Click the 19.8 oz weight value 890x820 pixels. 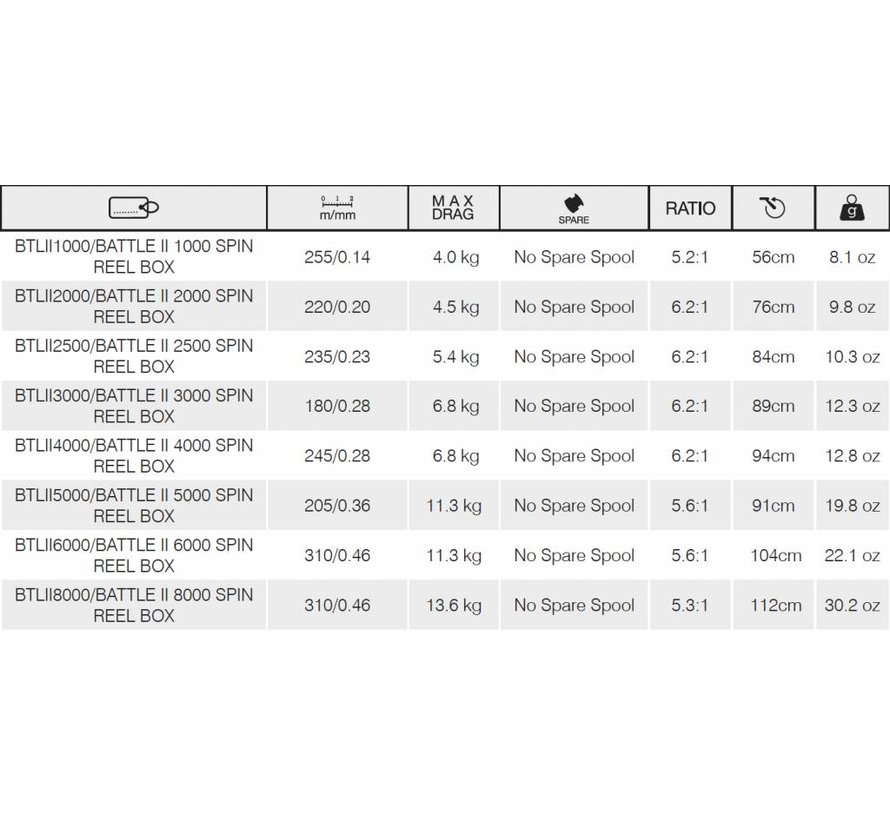(x=852, y=506)
